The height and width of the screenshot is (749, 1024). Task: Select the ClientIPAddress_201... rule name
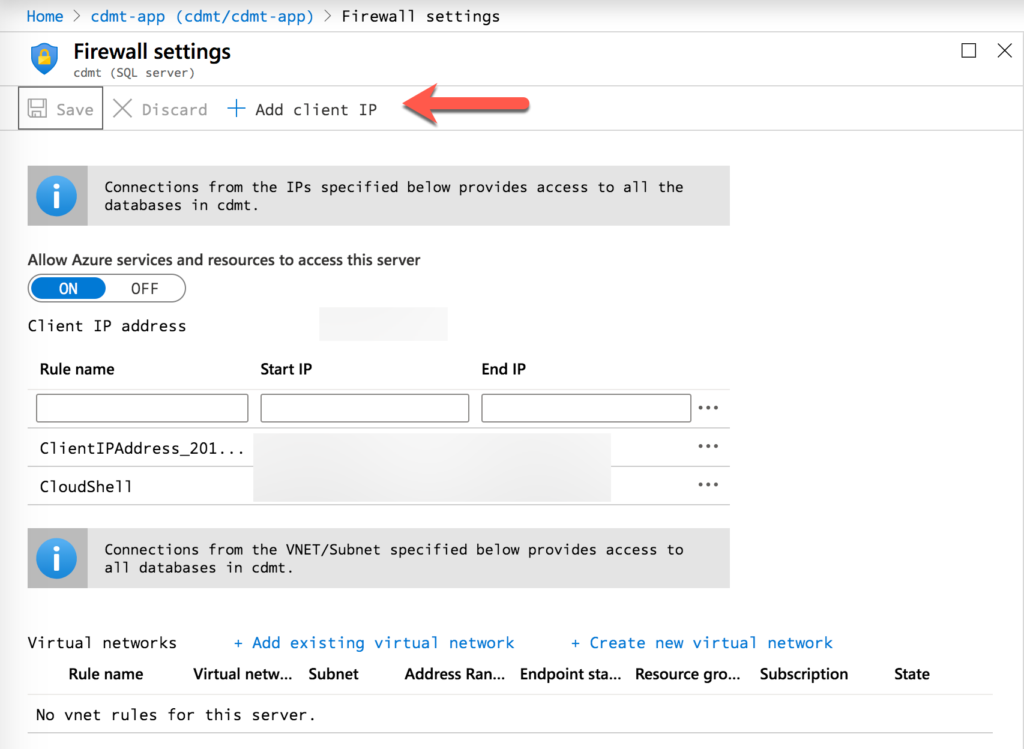(x=142, y=449)
